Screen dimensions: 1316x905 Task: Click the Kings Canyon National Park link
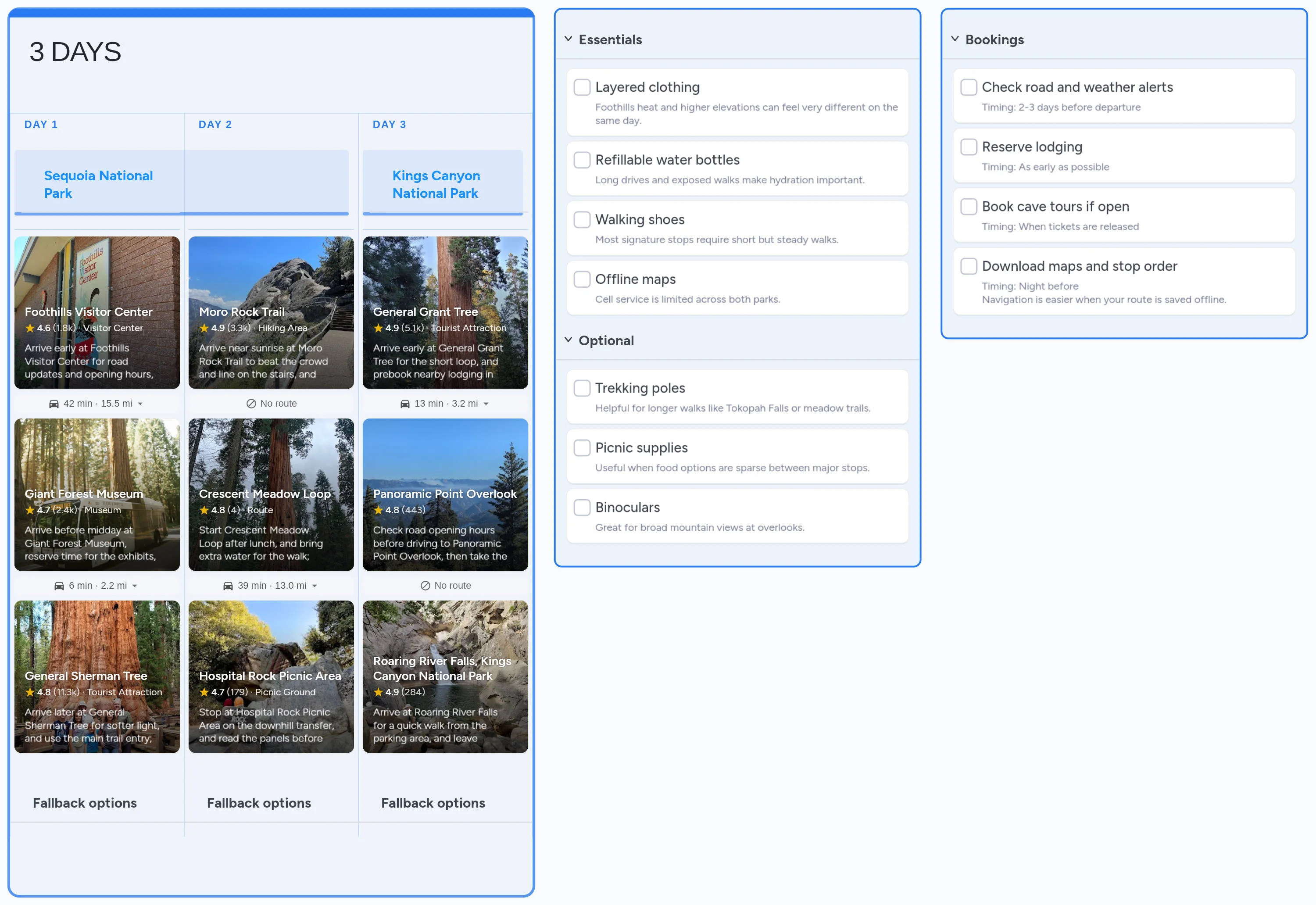436,184
